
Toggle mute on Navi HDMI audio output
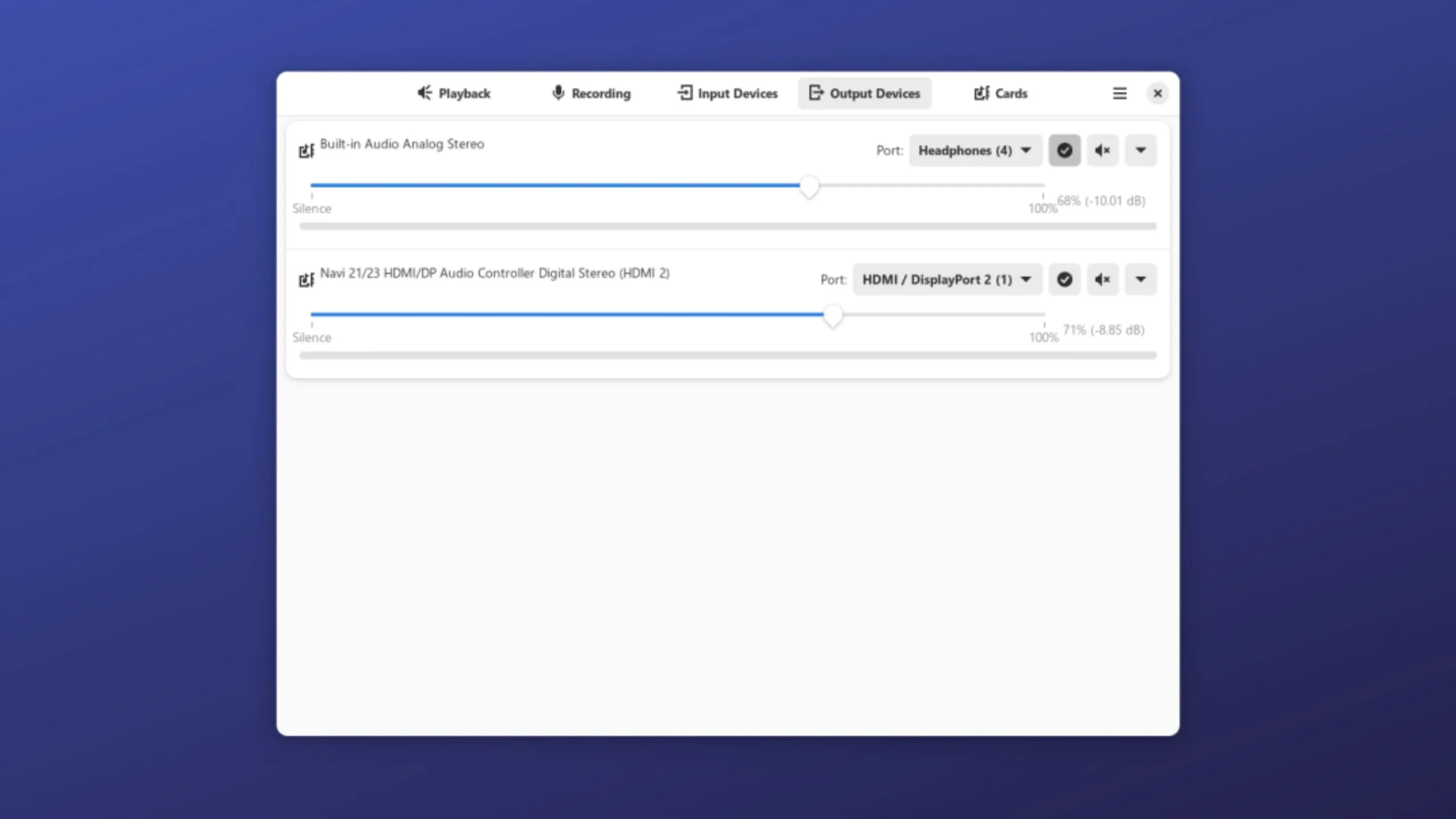pos(1102,279)
